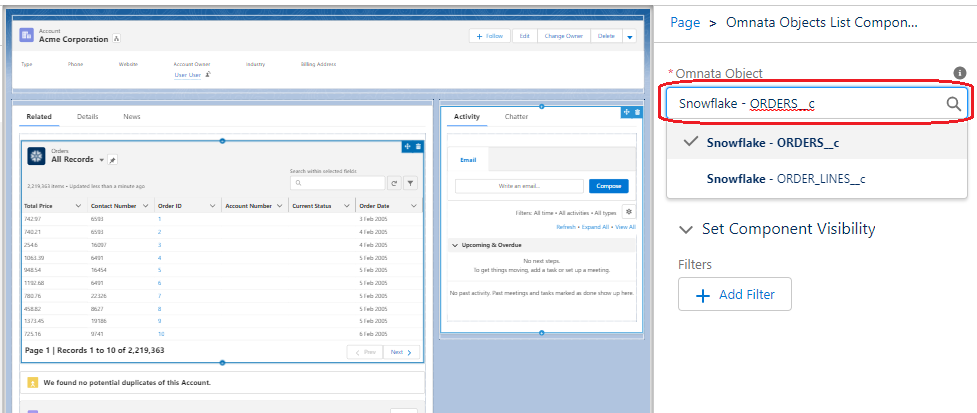977x413 pixels.
Task: Click the Total Price cell 1063.39
Action: click(34, 257)
